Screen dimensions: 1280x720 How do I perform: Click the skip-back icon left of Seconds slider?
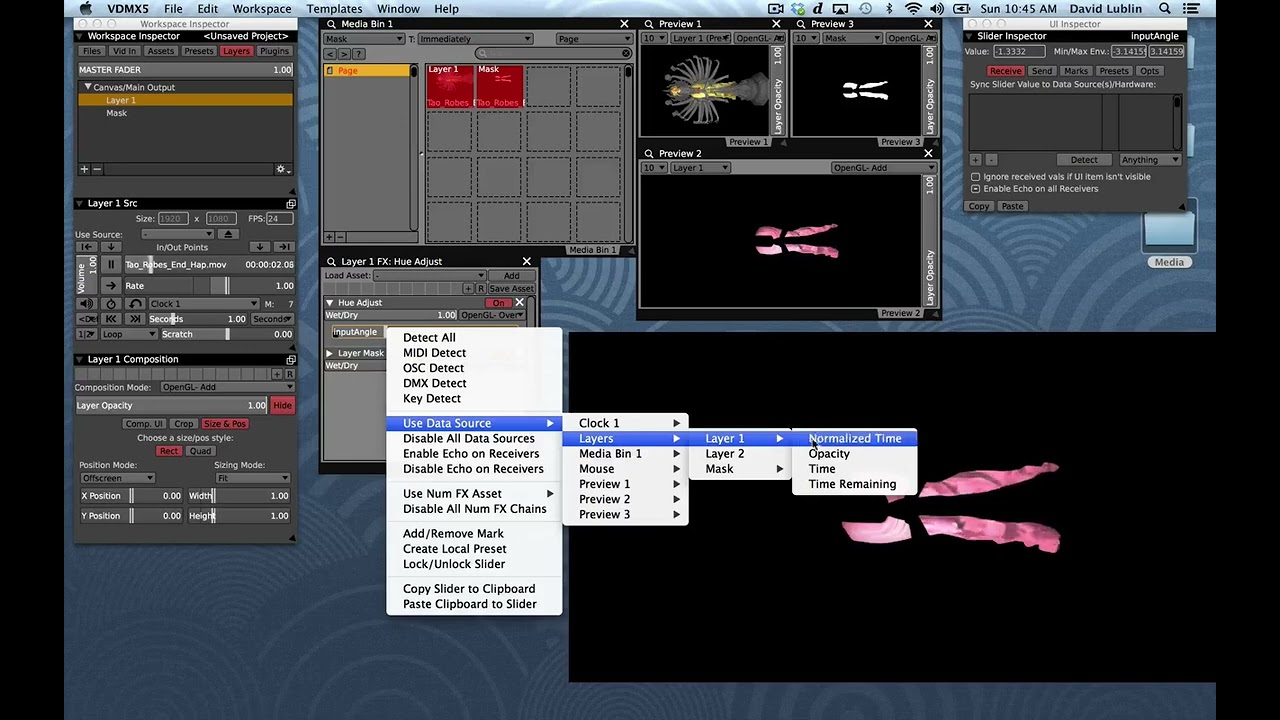[x=111, y=319]
